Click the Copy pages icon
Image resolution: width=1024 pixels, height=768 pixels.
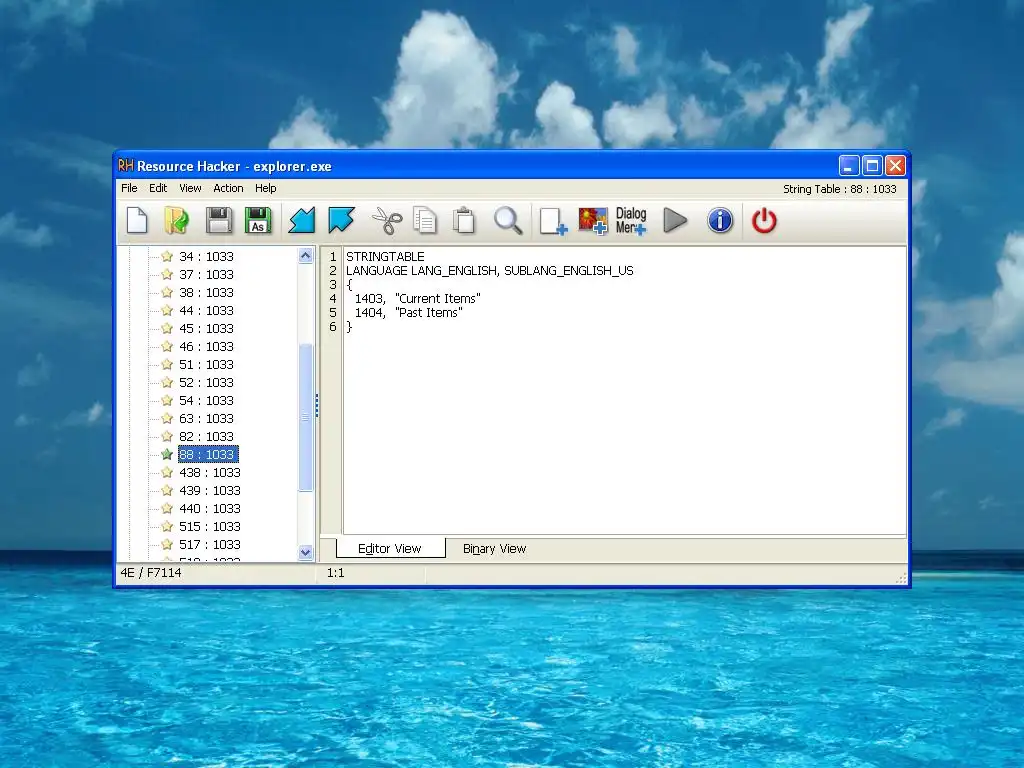[425, 220]
